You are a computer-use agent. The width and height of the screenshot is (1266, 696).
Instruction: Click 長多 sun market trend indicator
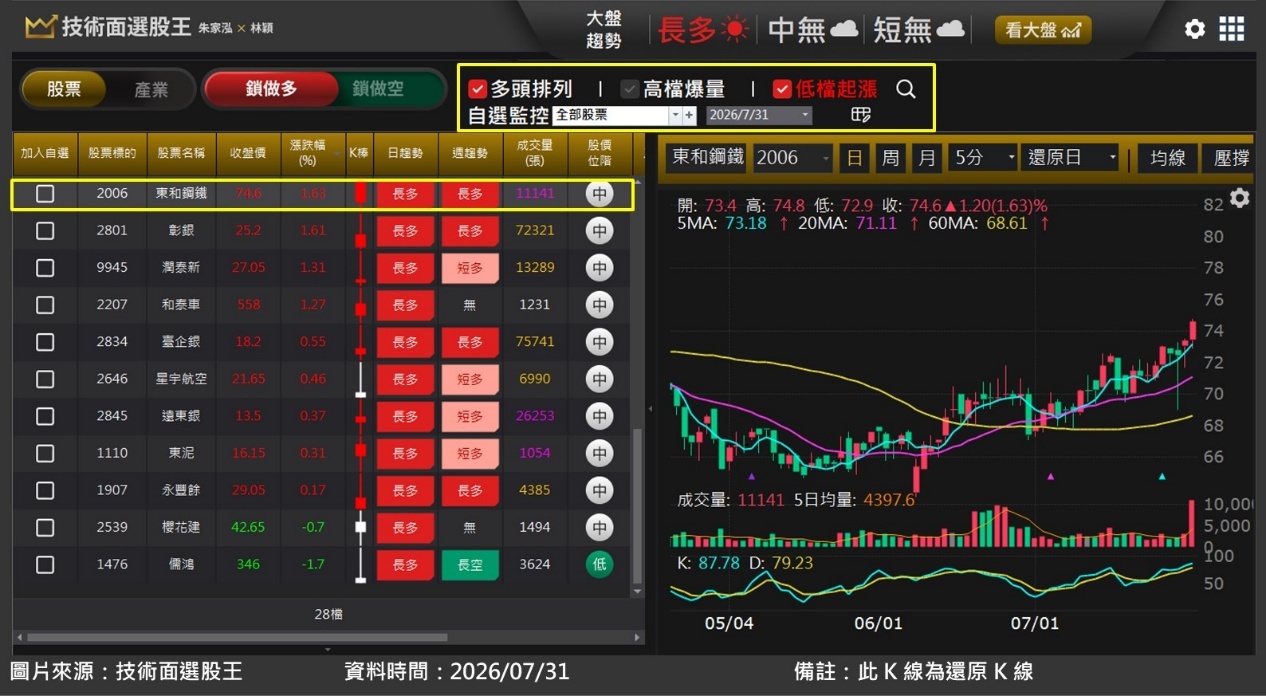703,30
